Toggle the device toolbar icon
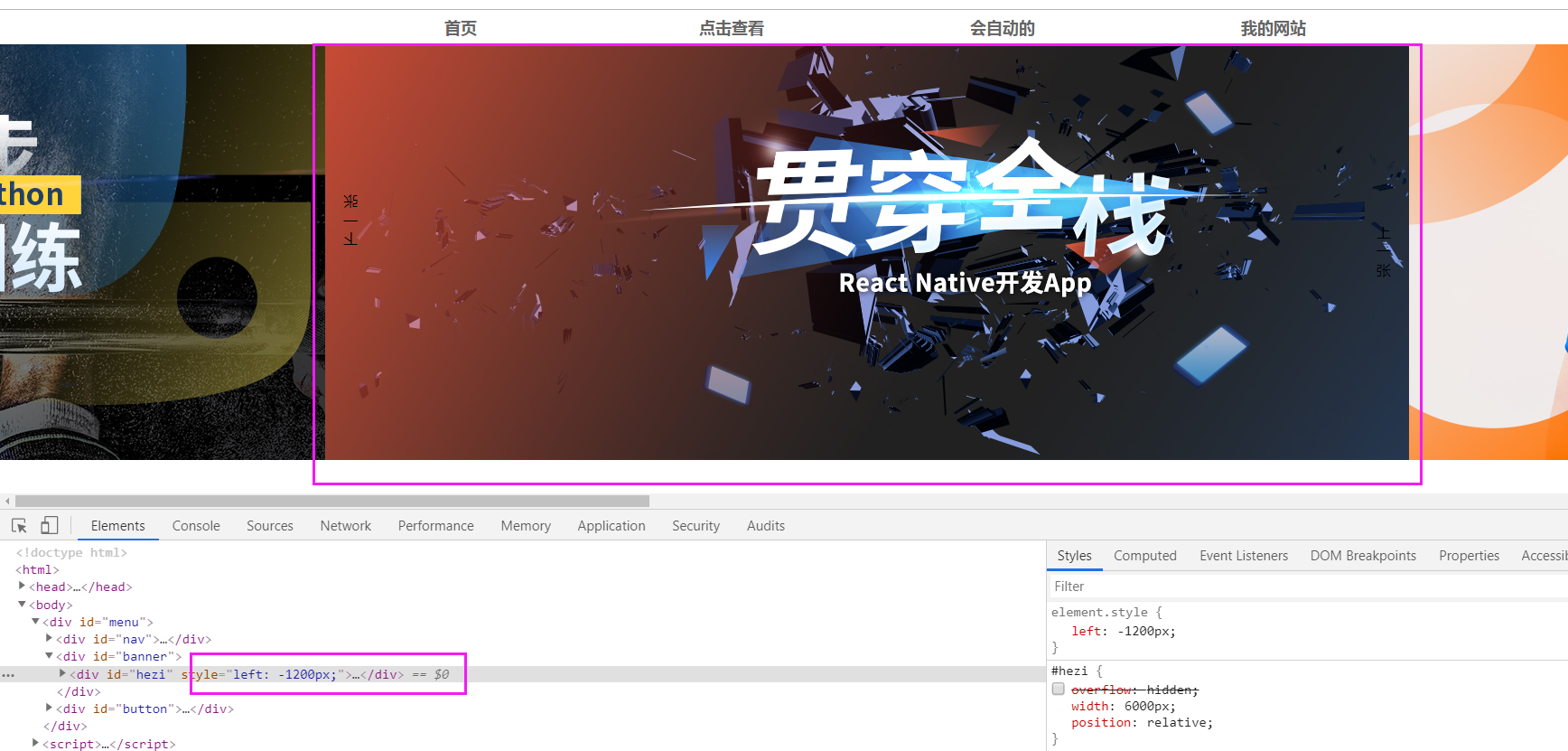Viewport: 1568px width, 751px height. click(50, 525)
